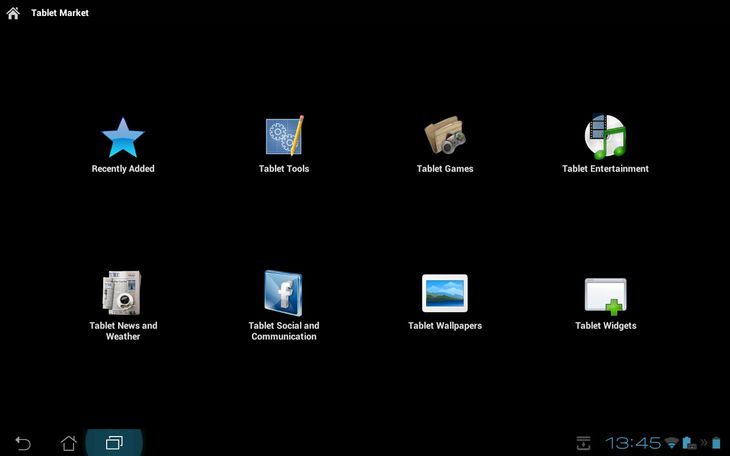Open Tablet Wallpapers landscape picture icon
This screenshot has height=456, width=730.
tap(445, 293)
